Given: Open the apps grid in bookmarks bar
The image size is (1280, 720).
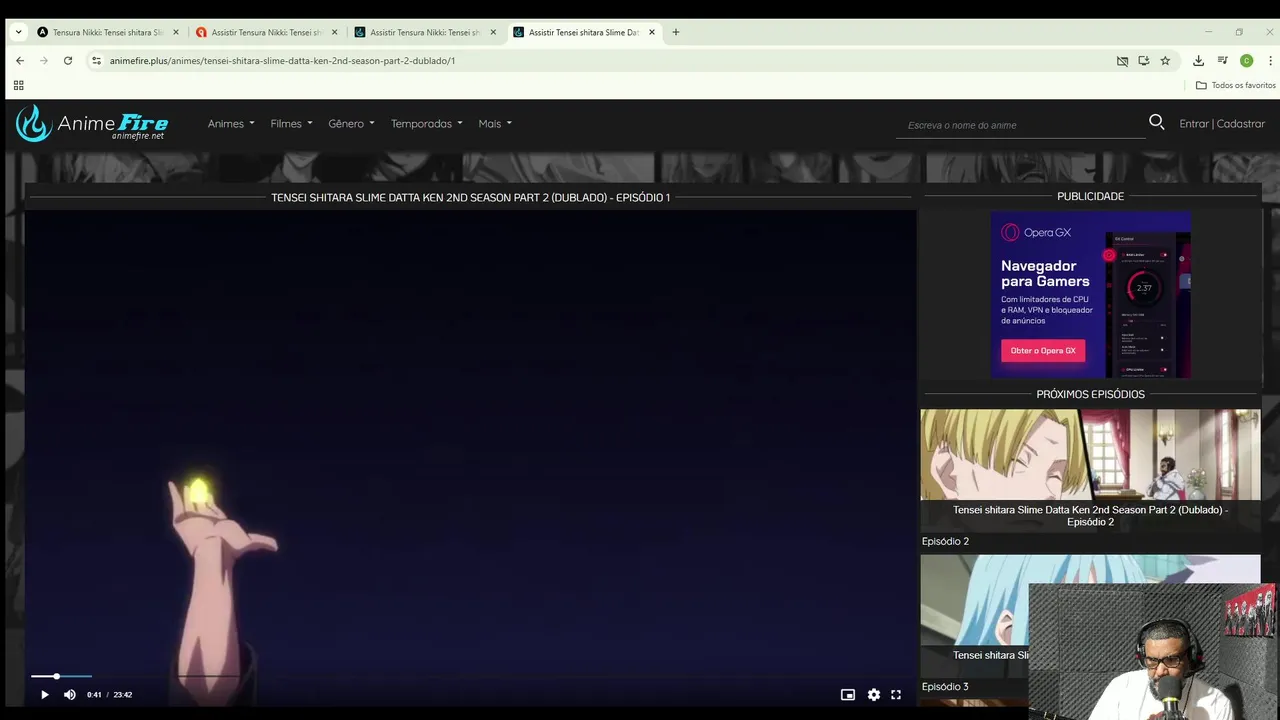Looking at the screenshot, I should tap(18, 85).
